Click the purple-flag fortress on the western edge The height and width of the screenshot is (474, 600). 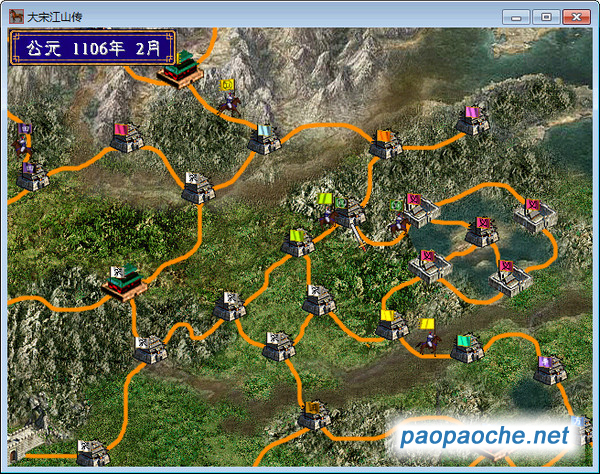(33, 177)
